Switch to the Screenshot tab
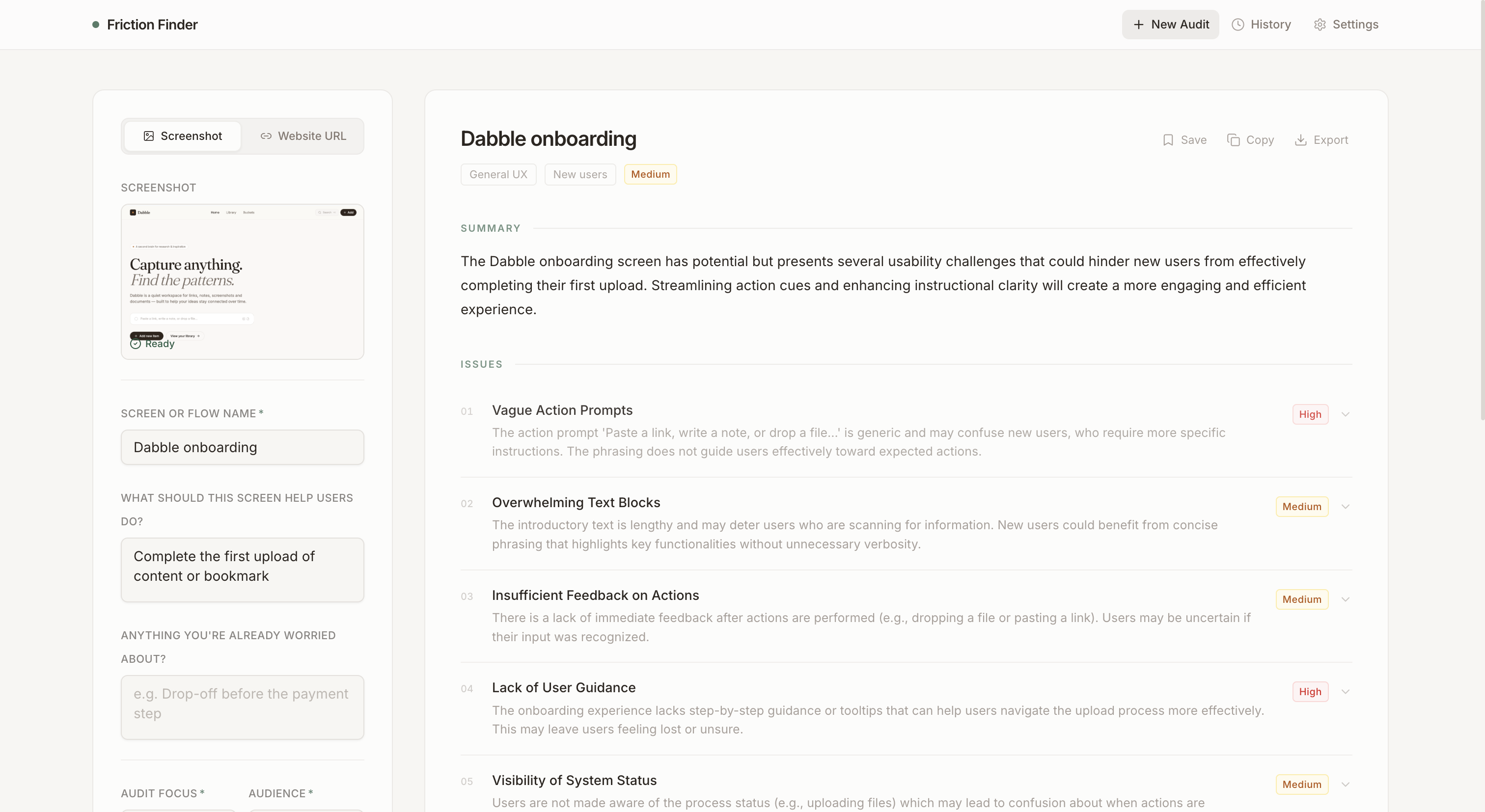 click(183, 136)
